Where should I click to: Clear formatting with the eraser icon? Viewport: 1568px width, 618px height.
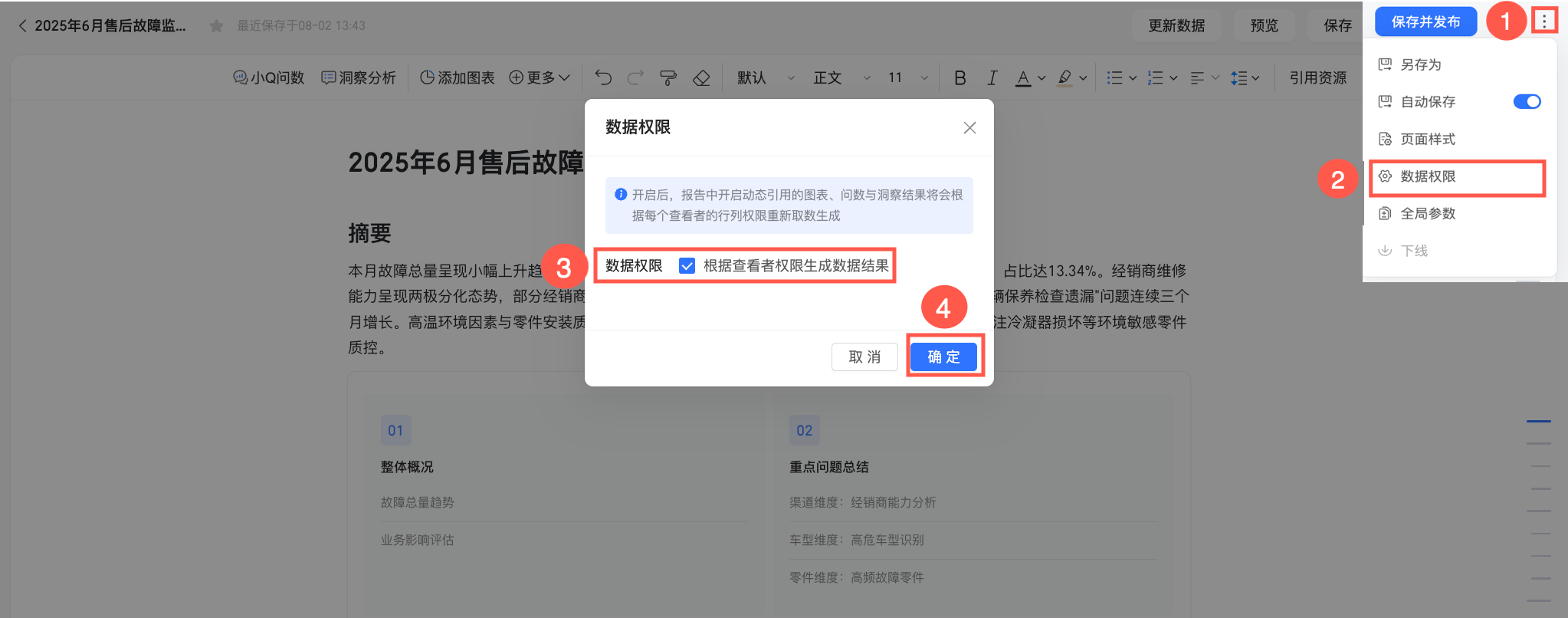(x=701, y=77)
